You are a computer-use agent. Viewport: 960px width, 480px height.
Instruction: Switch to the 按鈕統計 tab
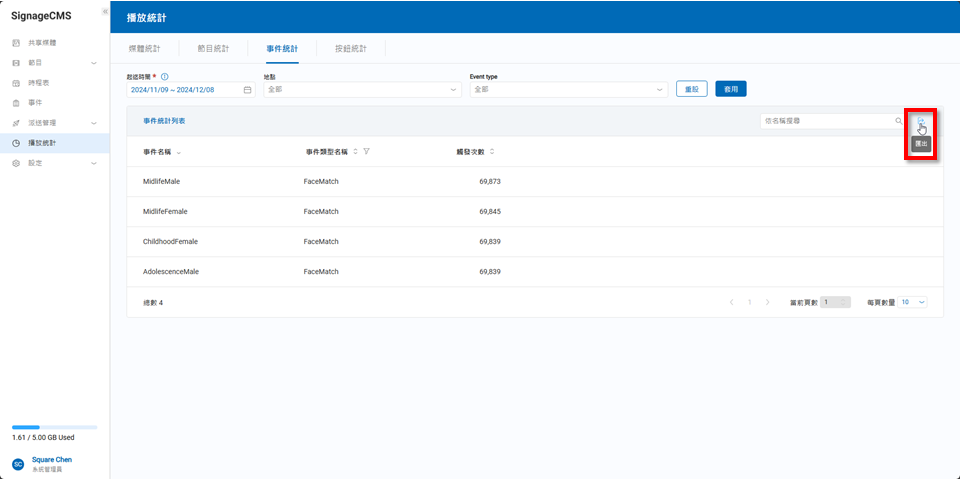(350, 48)
